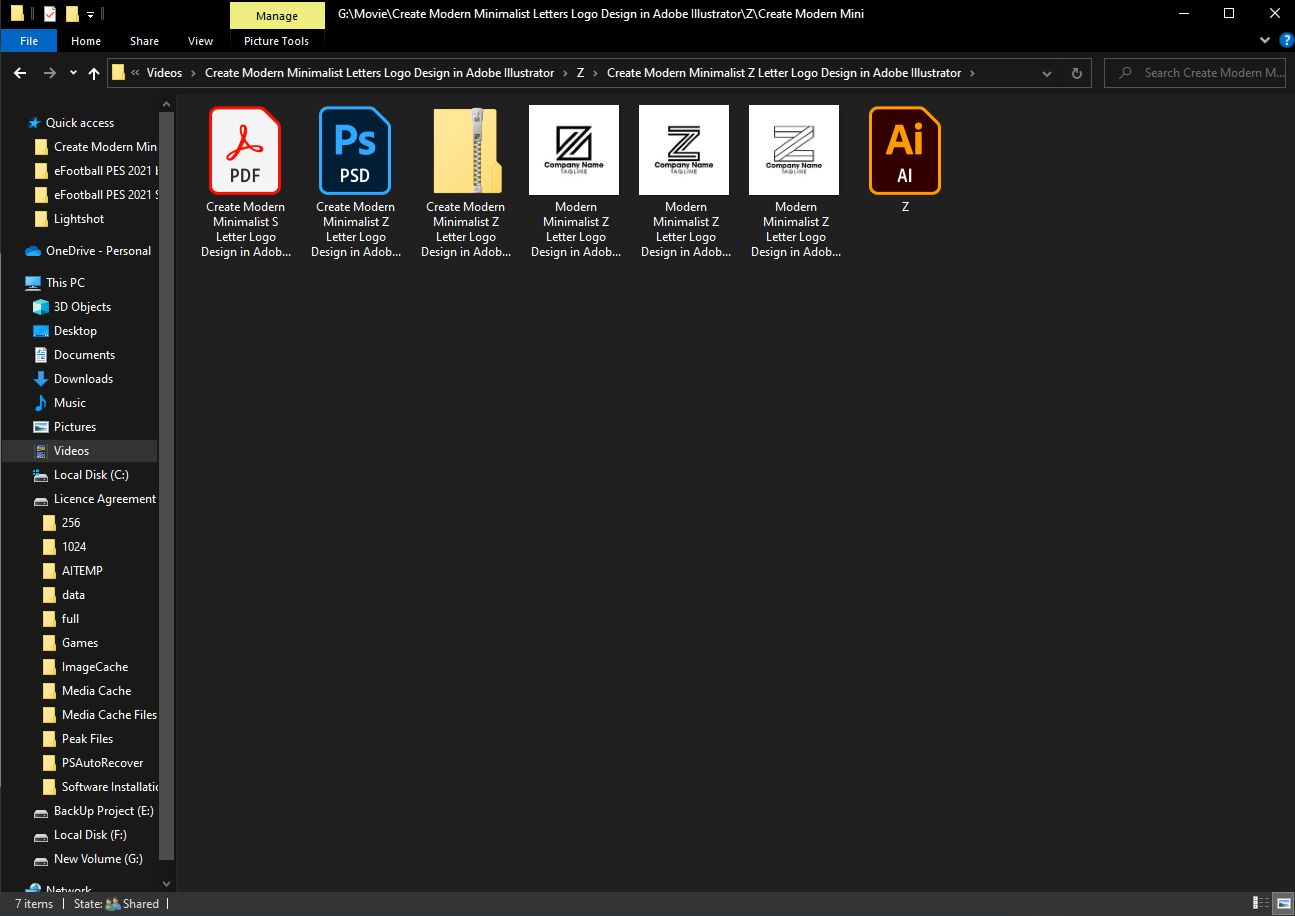Select the highlighted Videos item in the sidebar
This screenshot has width=1295, height=916.
[x=80, y=451]
